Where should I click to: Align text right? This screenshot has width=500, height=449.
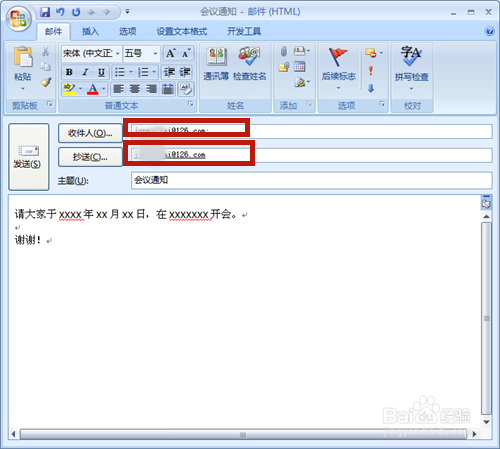tap(151, 89)
